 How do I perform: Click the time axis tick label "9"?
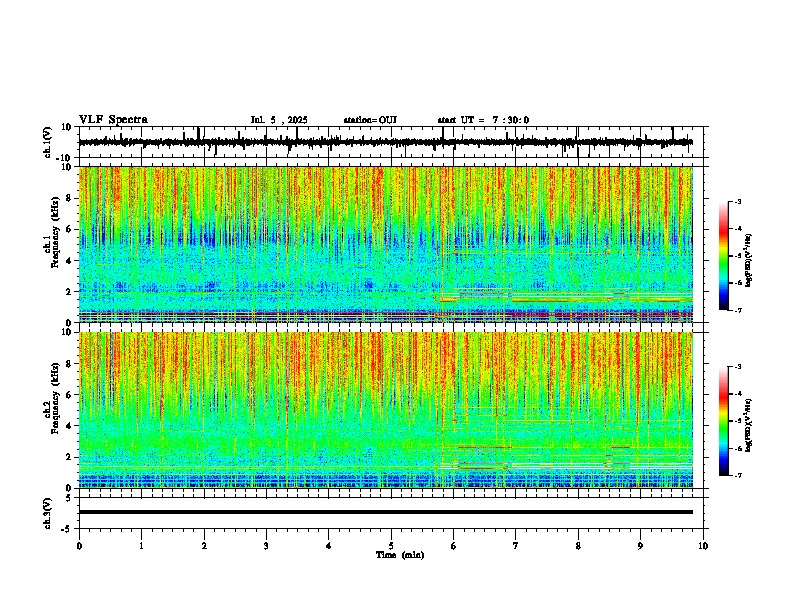click(640, 546)
